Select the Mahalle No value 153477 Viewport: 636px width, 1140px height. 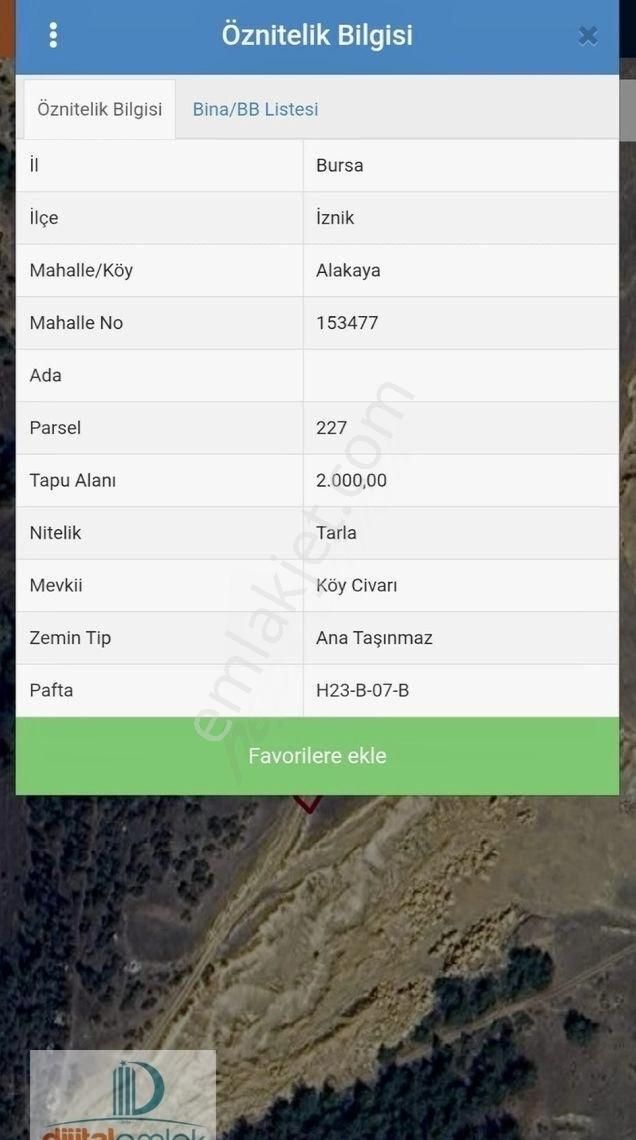(347, 323)
